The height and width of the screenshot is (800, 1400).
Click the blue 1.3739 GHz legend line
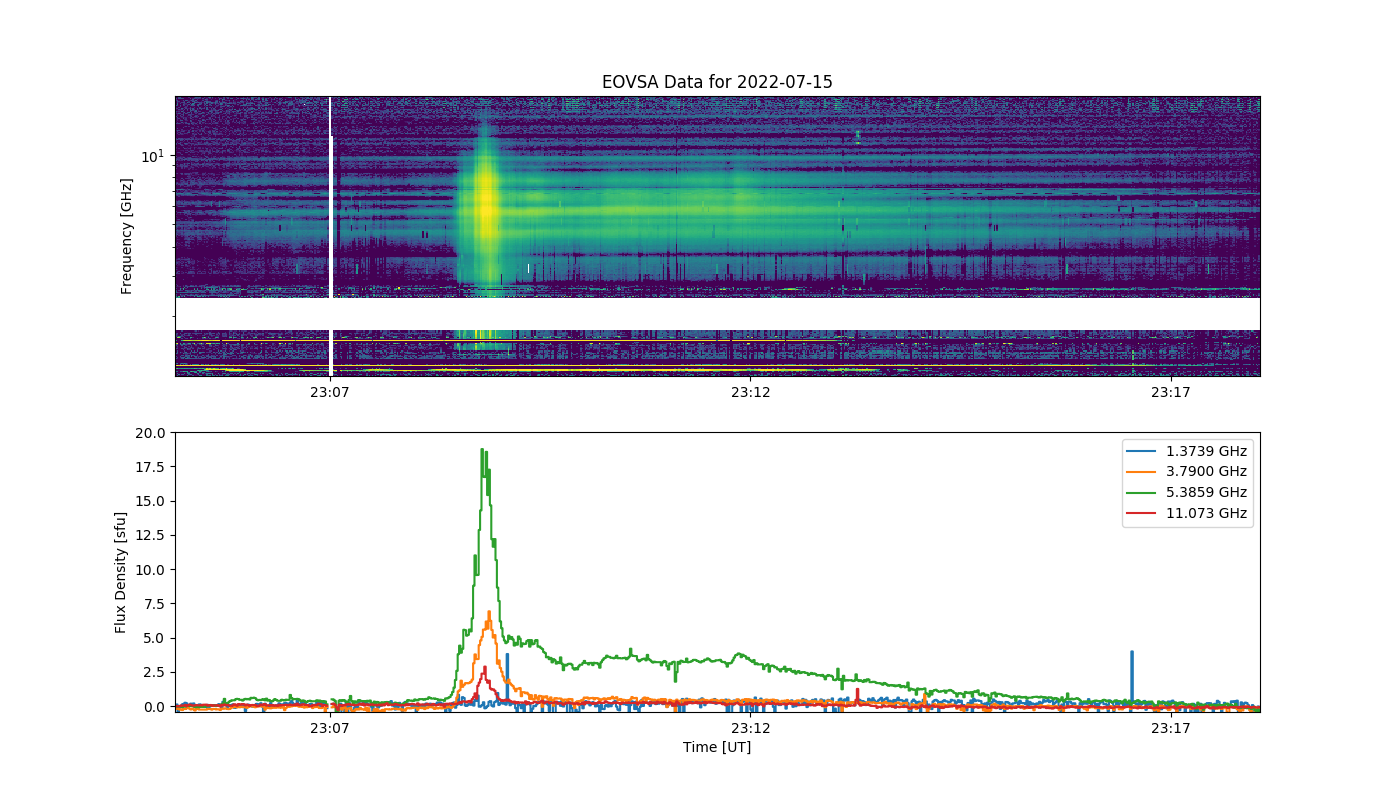1144,451
